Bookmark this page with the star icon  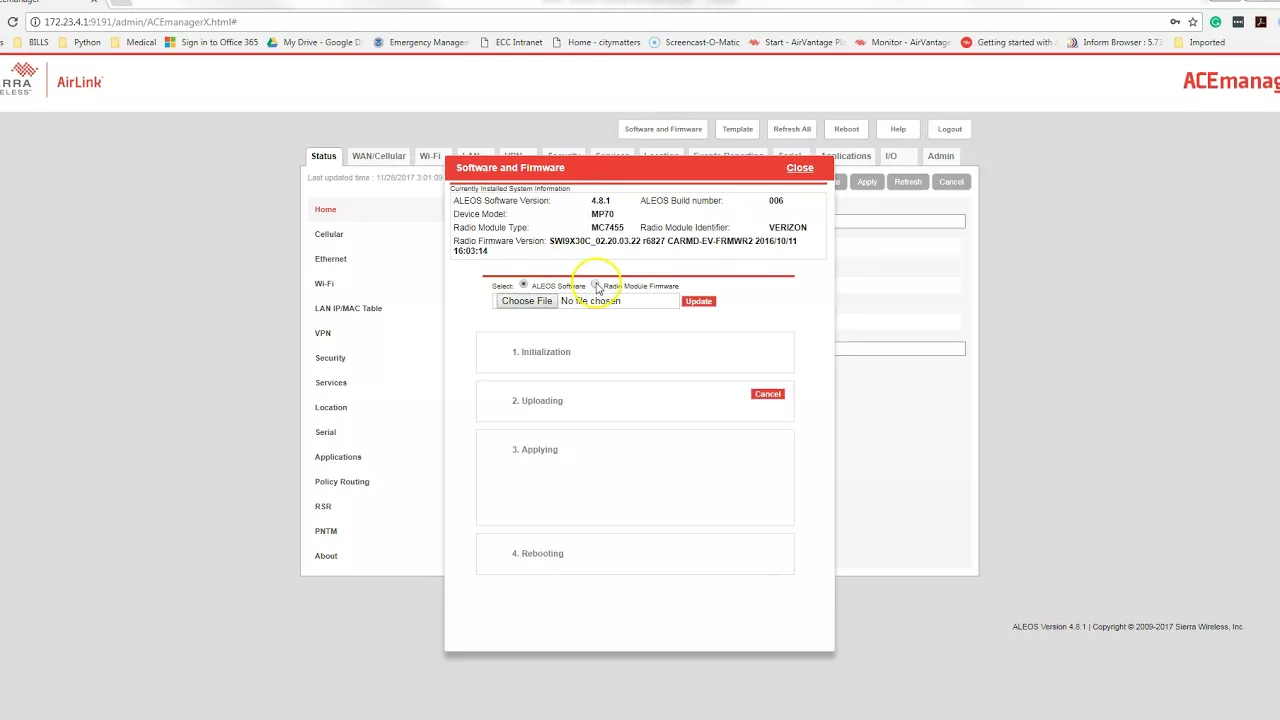[x=1193, y=22]
